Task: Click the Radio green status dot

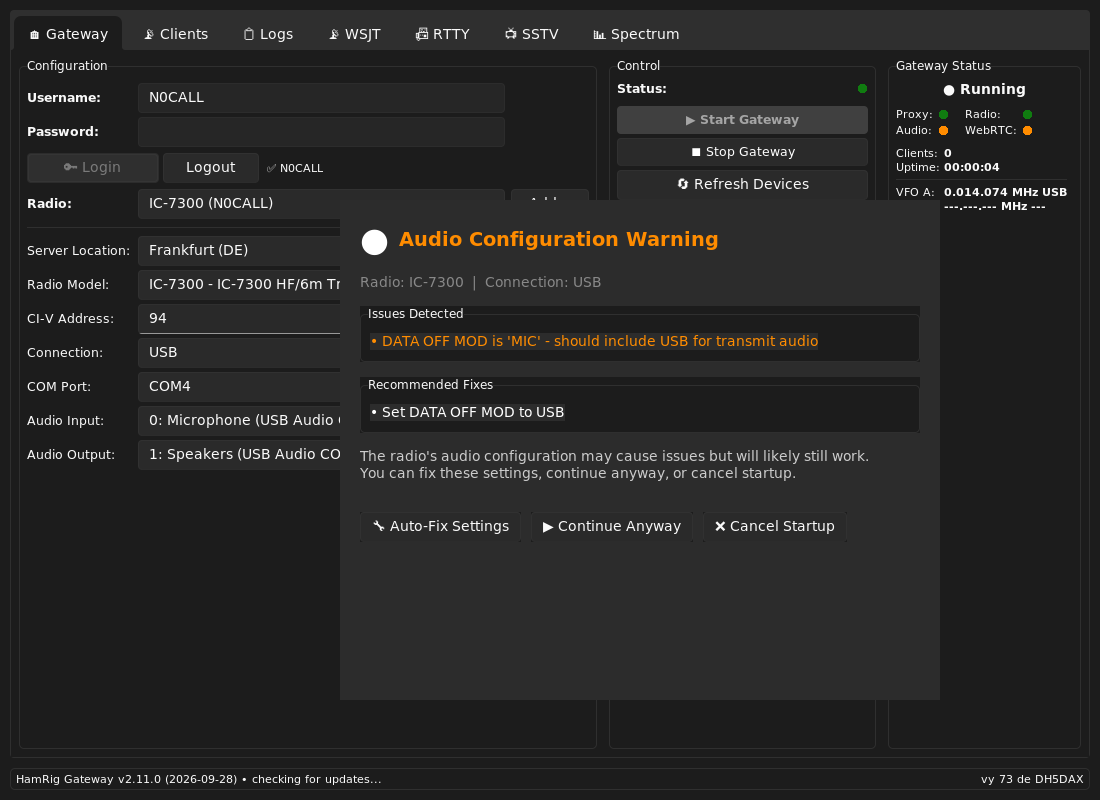Action: pyautogui.click(x=1027, y=114)
